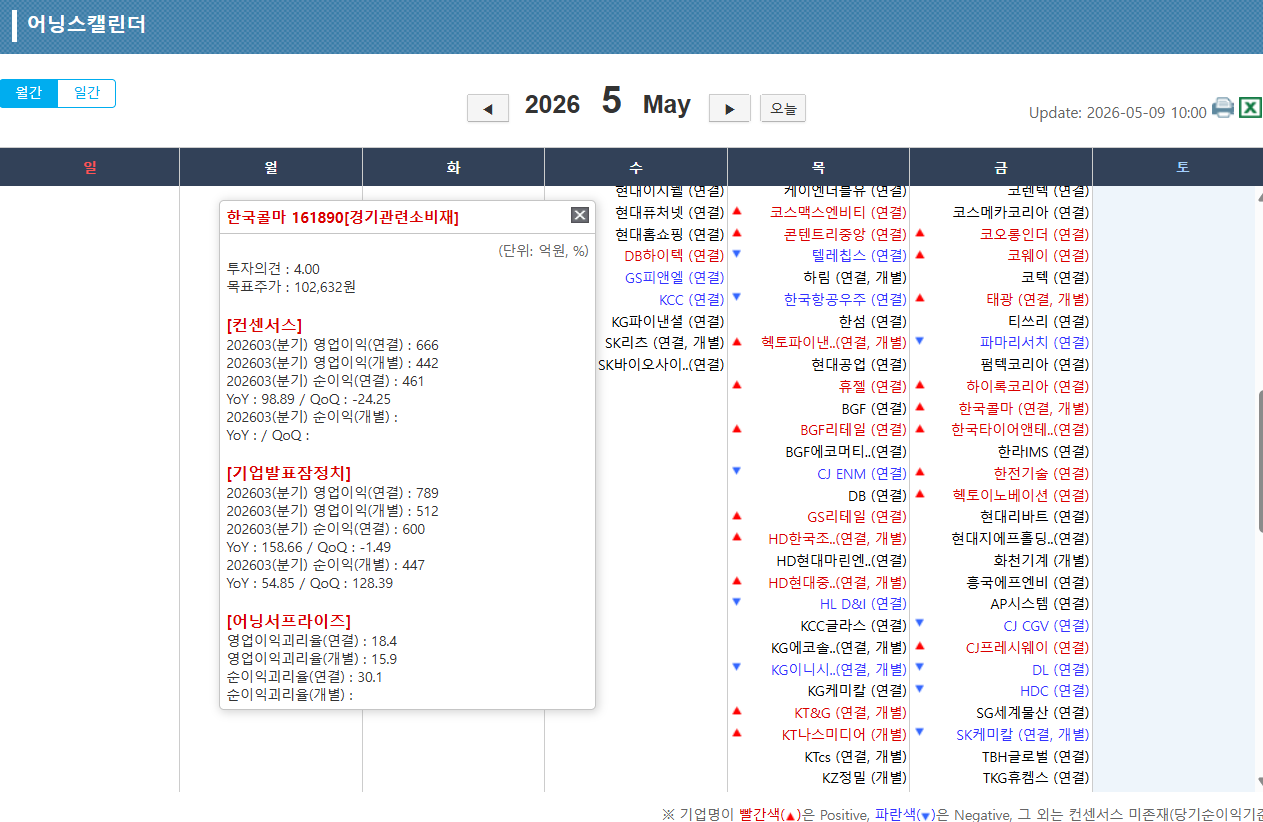Open the GS피앤엘 (연결) entry
The height and width of the screenshot is (822, 1263).
click(x=675, y=277)
